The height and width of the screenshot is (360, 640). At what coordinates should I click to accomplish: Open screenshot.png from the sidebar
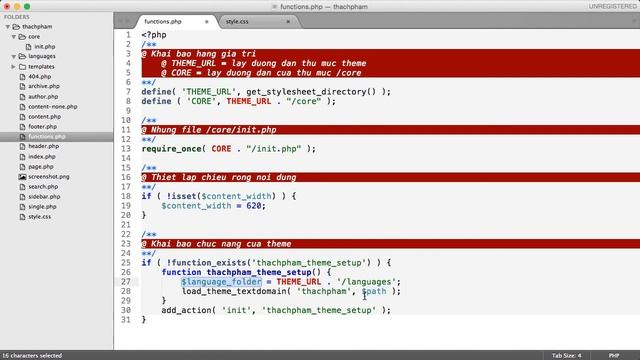[49, 177]
